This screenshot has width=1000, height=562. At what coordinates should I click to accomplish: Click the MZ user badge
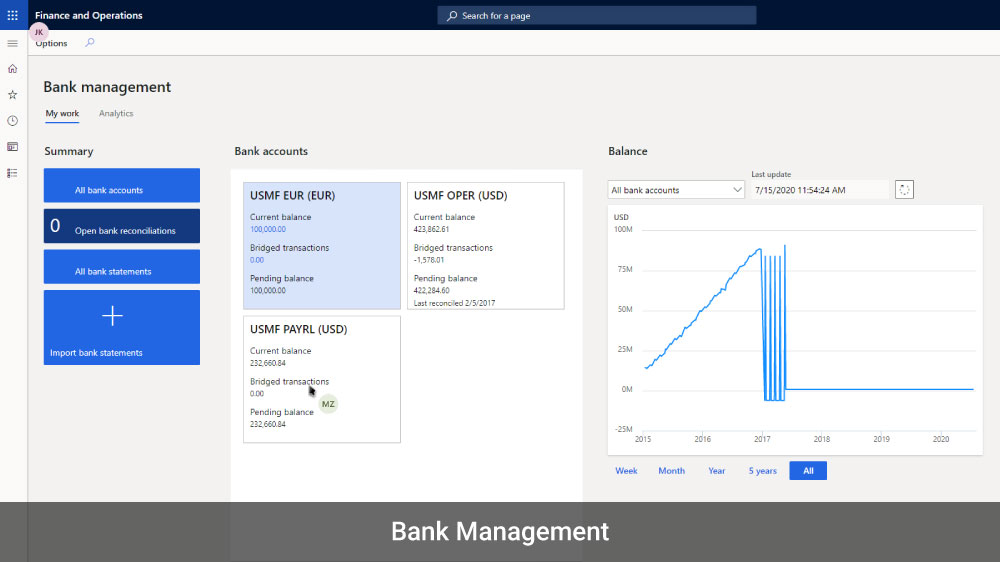pyautogui.click(x=328, y=404)
